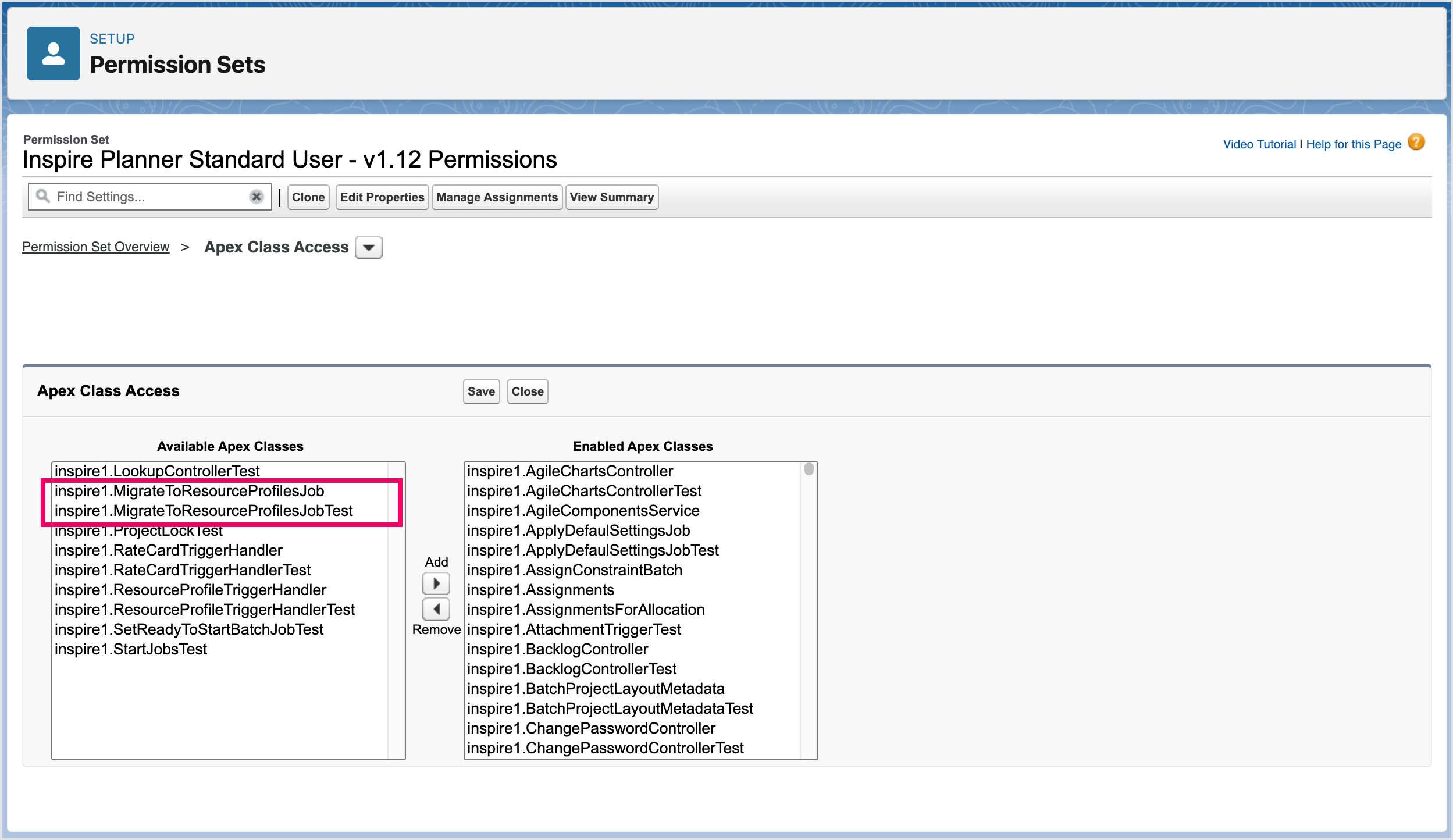Click the orange help question-mark icon
Viewport: 1453px width, 840px height.
[1416, 142]
